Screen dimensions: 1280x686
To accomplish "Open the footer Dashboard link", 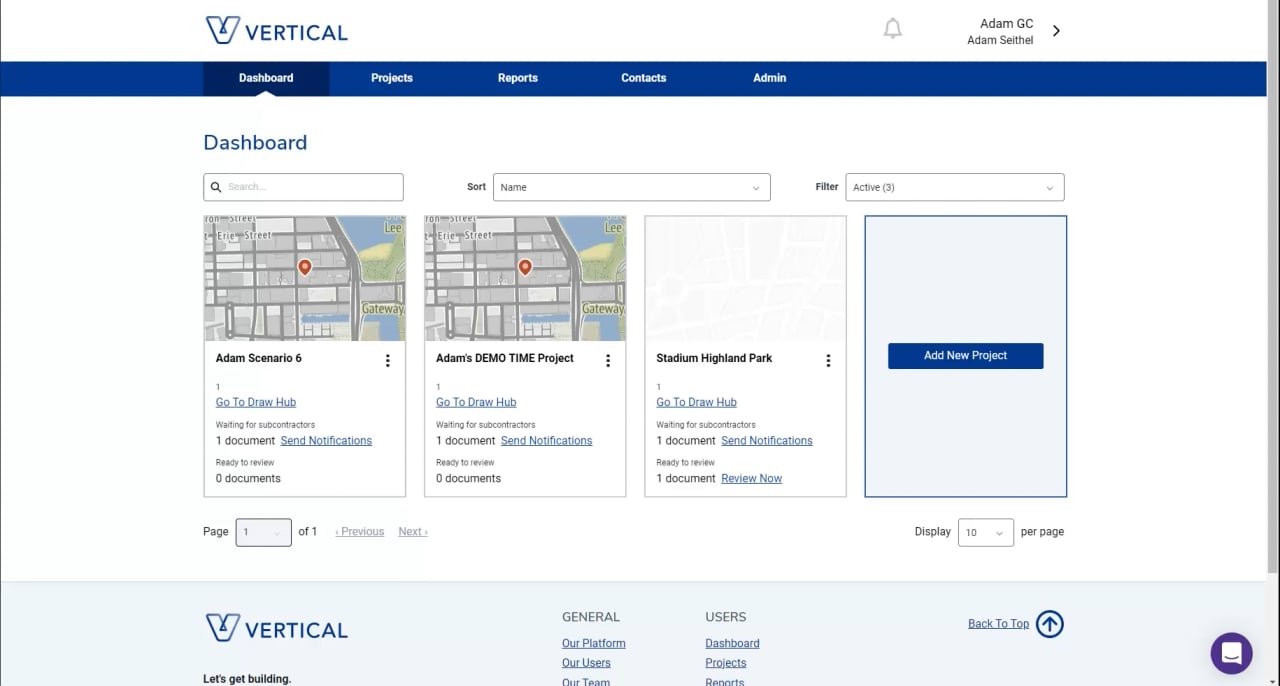I will (x=732, y=644).
